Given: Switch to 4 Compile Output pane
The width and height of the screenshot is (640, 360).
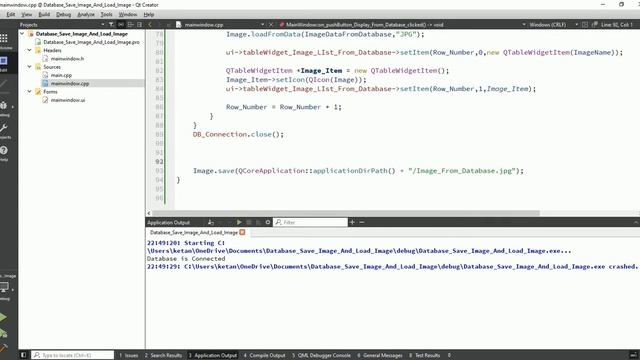Looking at the screenshot, I should tap(264, 355).
